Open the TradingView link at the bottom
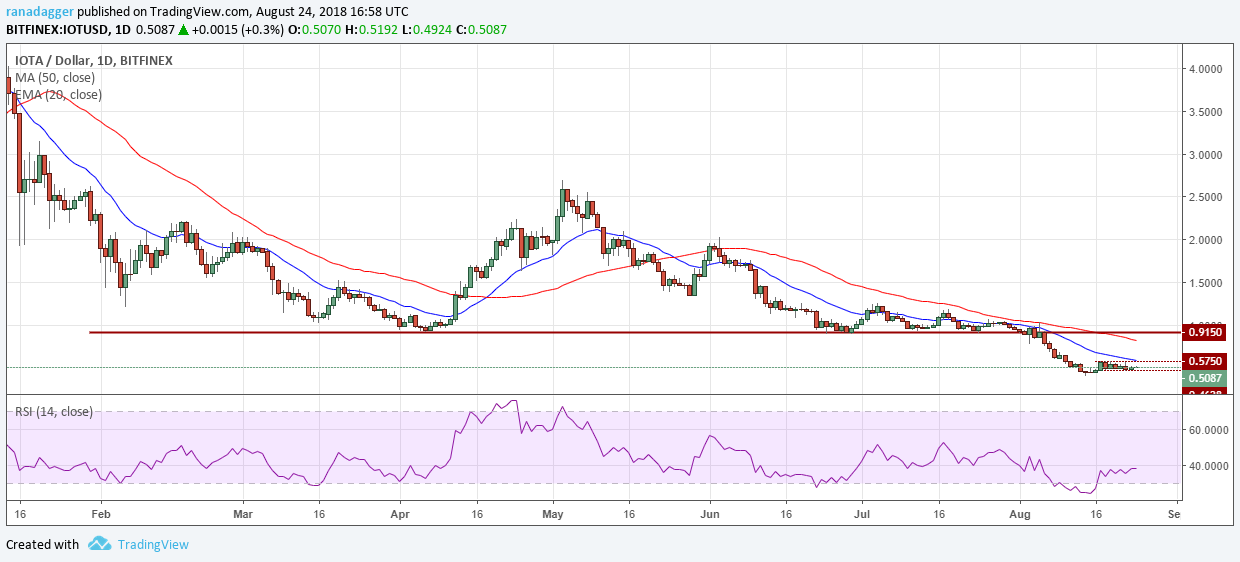Viewport: 1240px width, 562px height. pyautogui.click(x=152, y=545)
